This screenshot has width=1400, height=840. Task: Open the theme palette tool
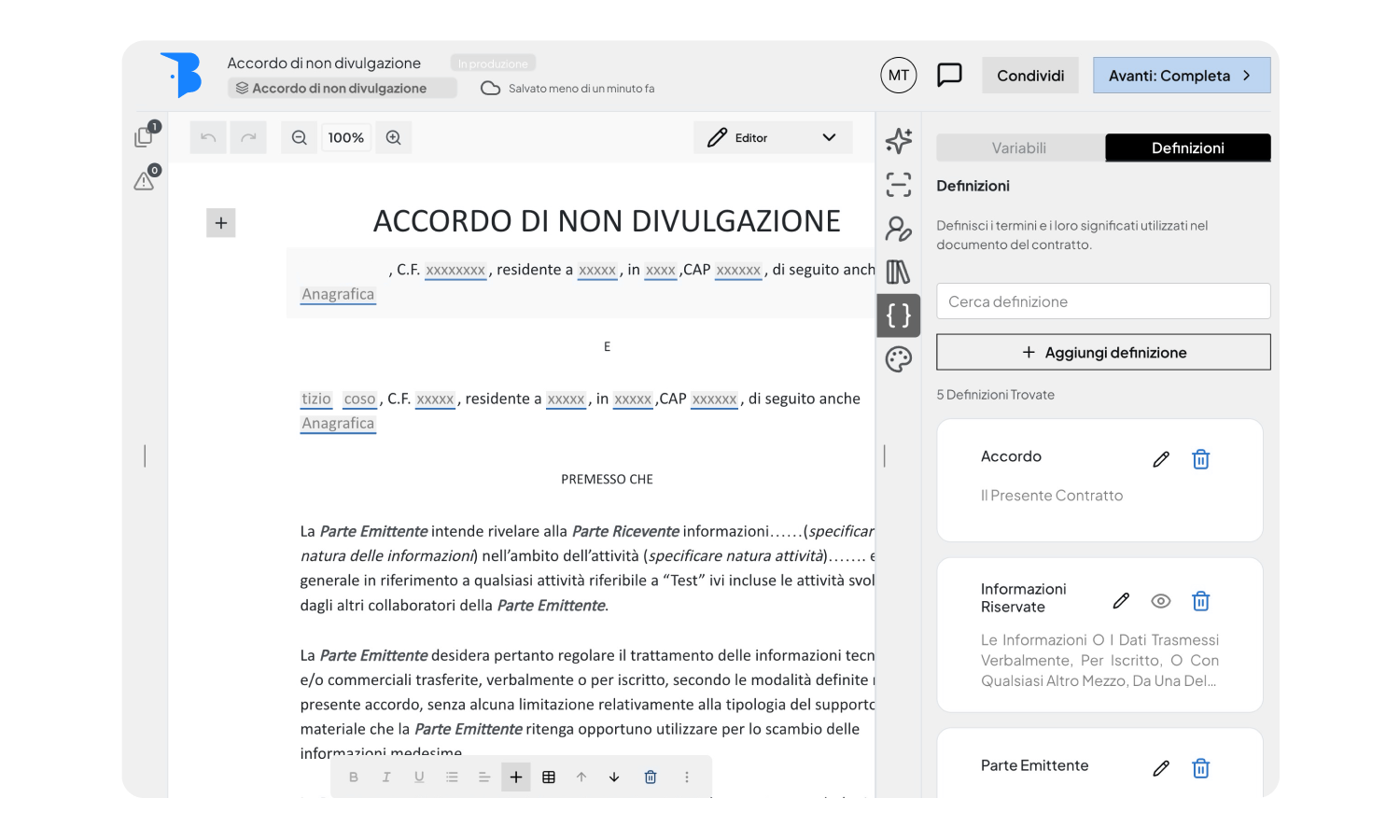[x=898, y=358]
